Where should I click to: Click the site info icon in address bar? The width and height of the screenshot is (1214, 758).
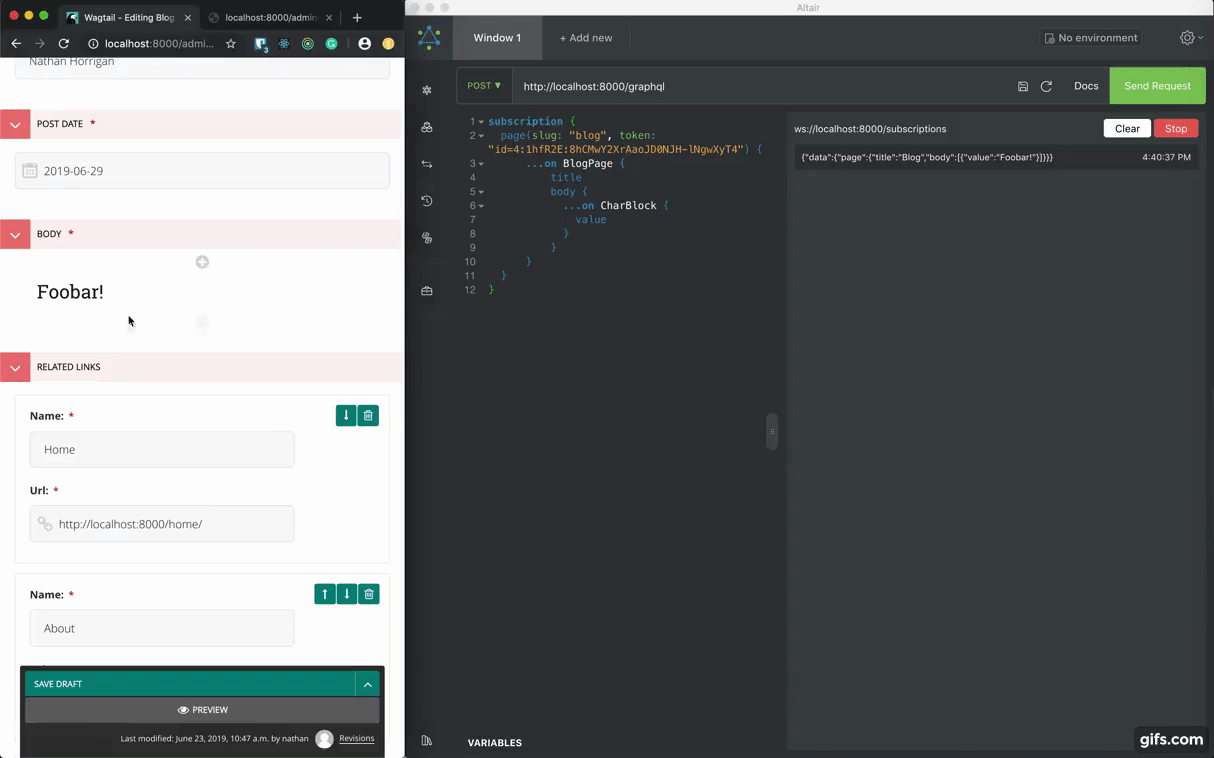point(93,44)
